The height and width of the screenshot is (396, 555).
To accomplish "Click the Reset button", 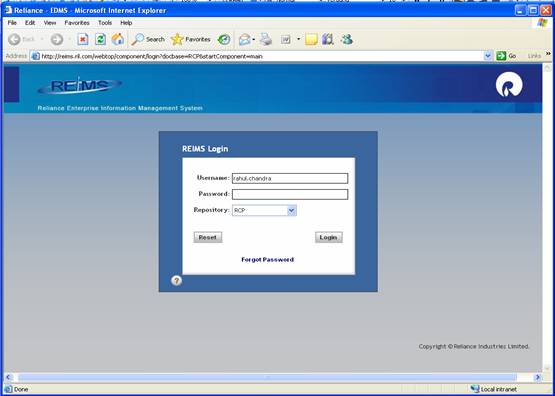I will [208, 237].
